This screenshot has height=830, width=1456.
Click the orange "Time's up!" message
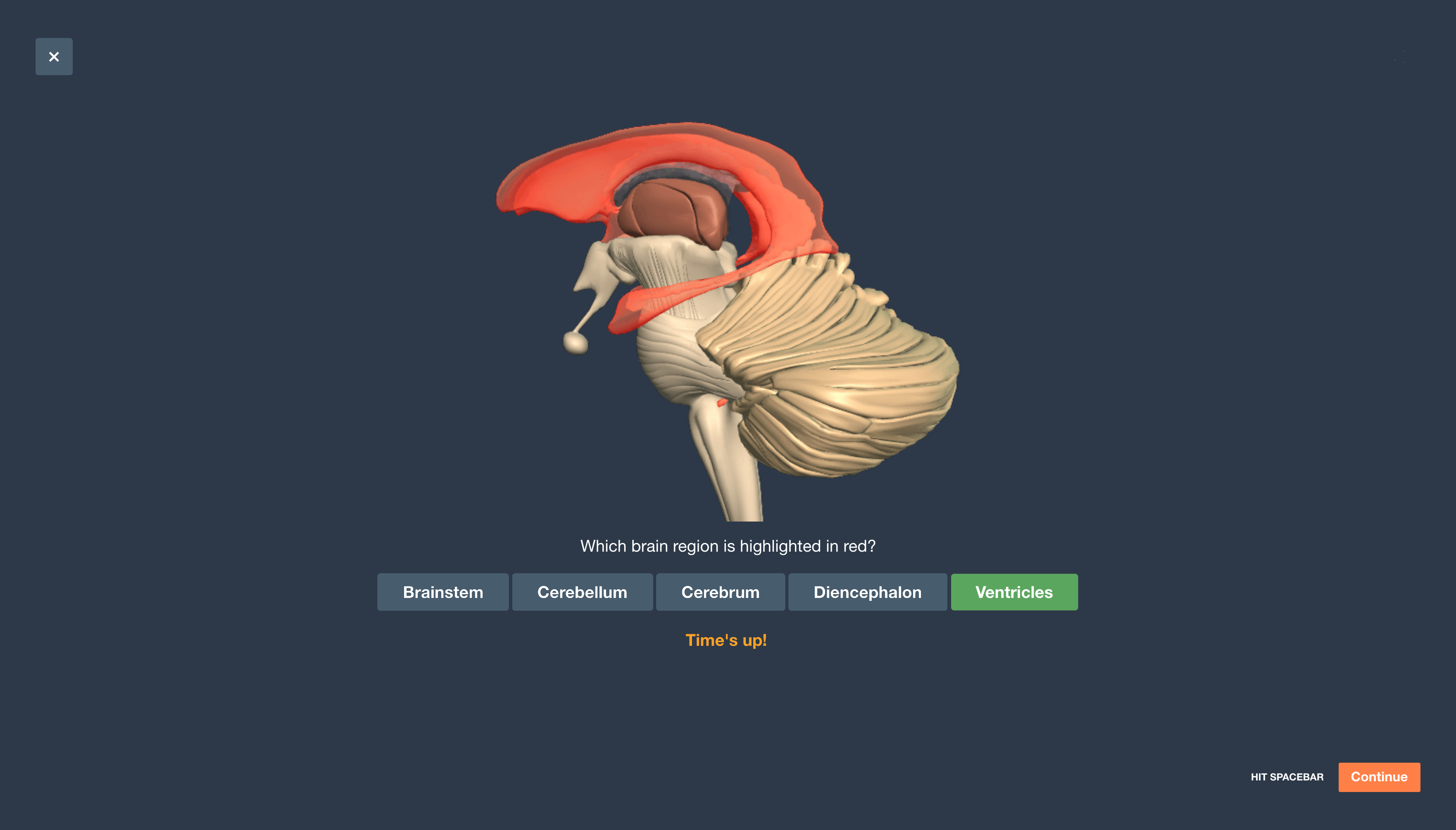[726, 640]
